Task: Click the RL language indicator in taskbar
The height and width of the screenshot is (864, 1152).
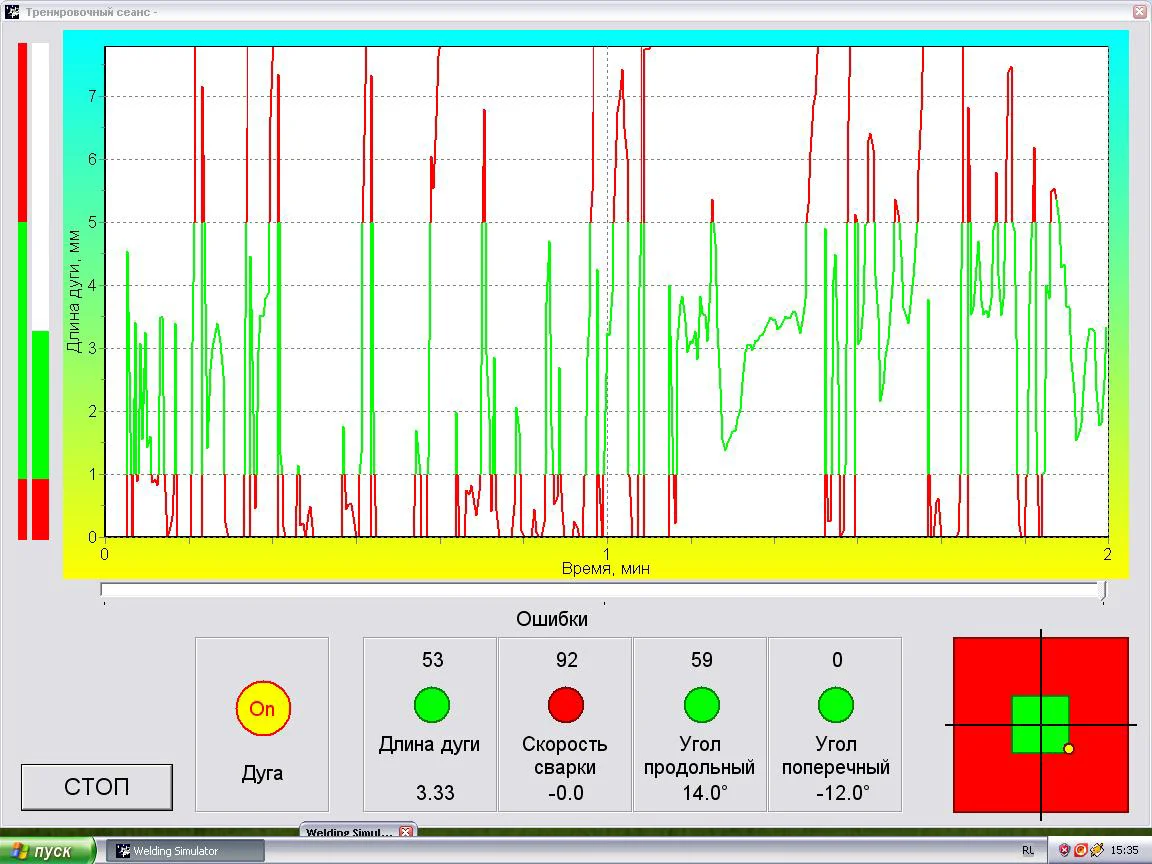Action: point(1028,851)
